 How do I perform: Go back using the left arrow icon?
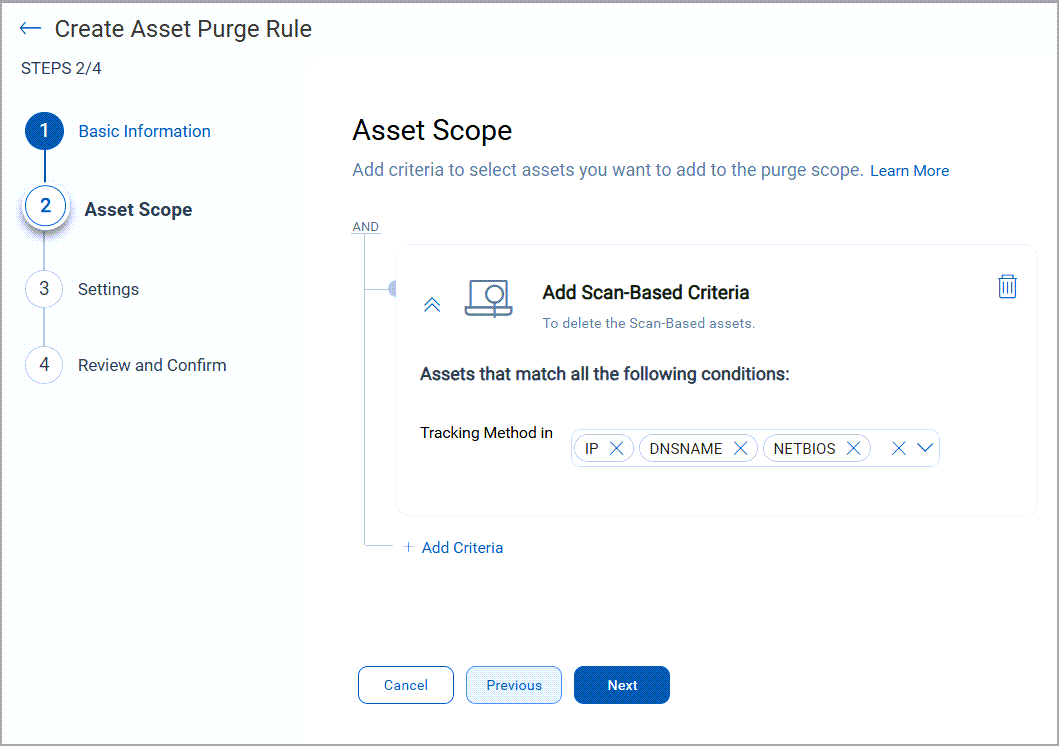point(30,28)
